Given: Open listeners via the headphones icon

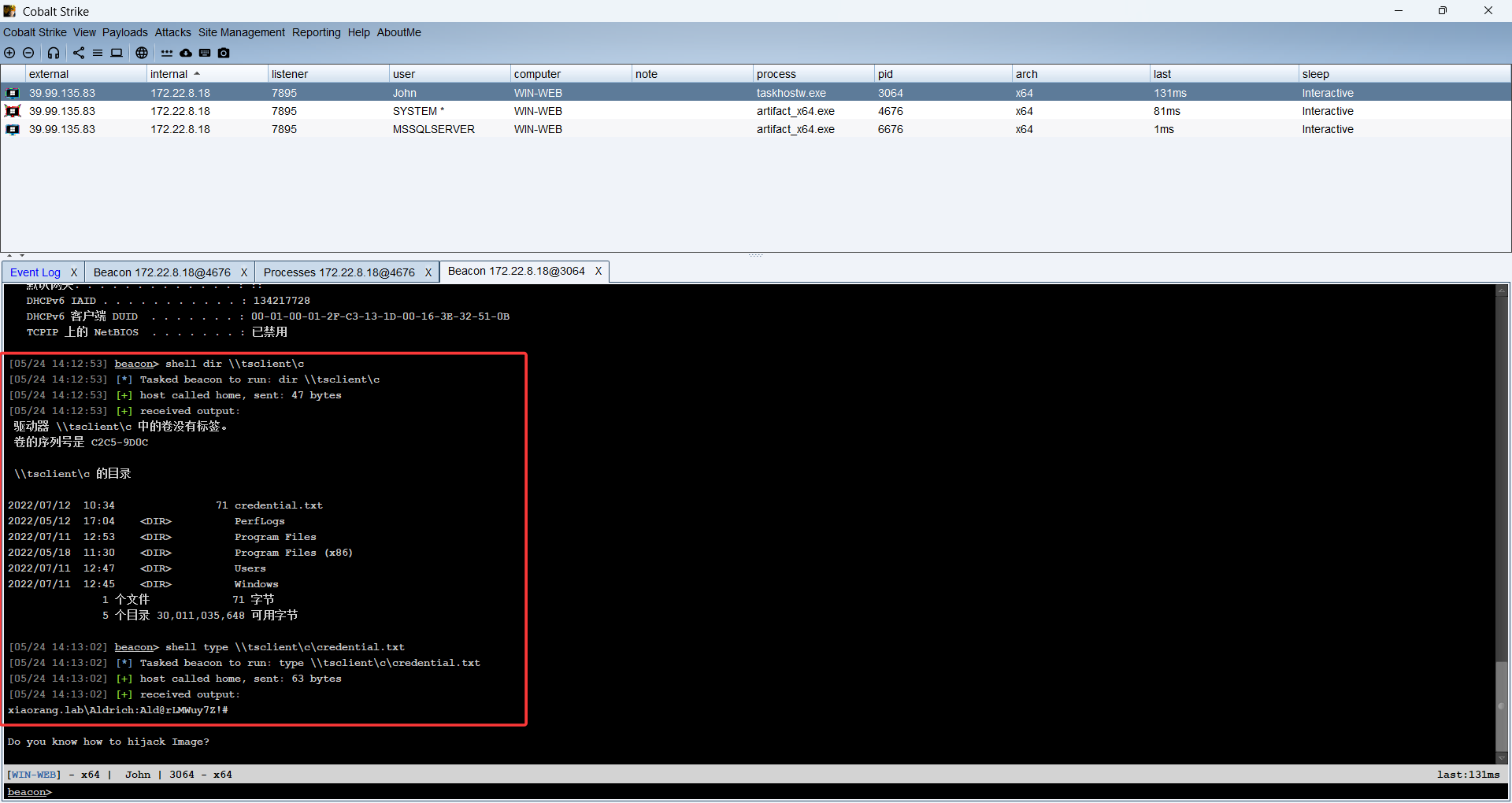Looking at the screenshot, I should (54, 53).
